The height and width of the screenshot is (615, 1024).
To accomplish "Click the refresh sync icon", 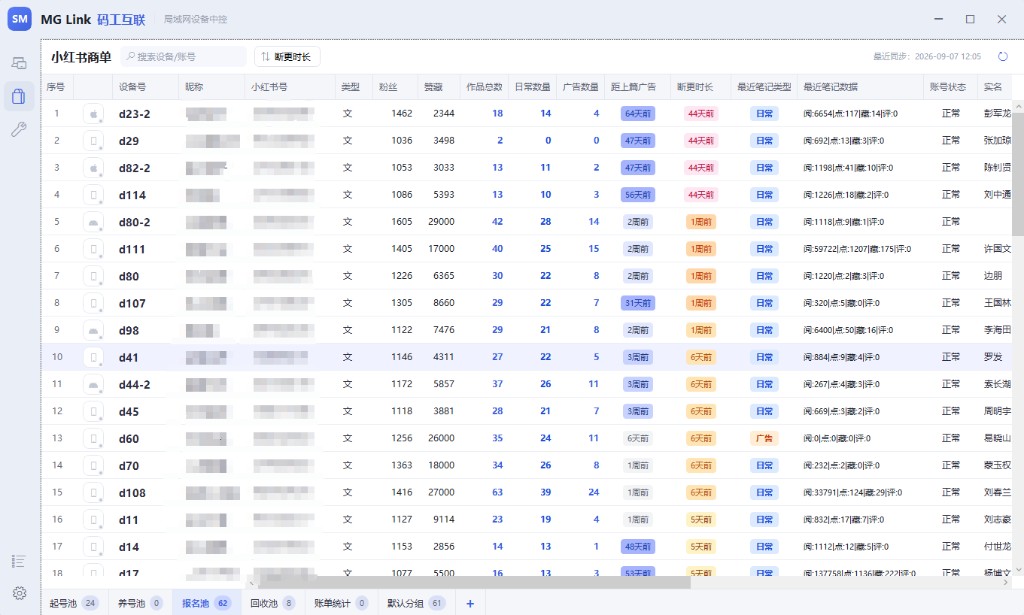I will click(1002, 57).
